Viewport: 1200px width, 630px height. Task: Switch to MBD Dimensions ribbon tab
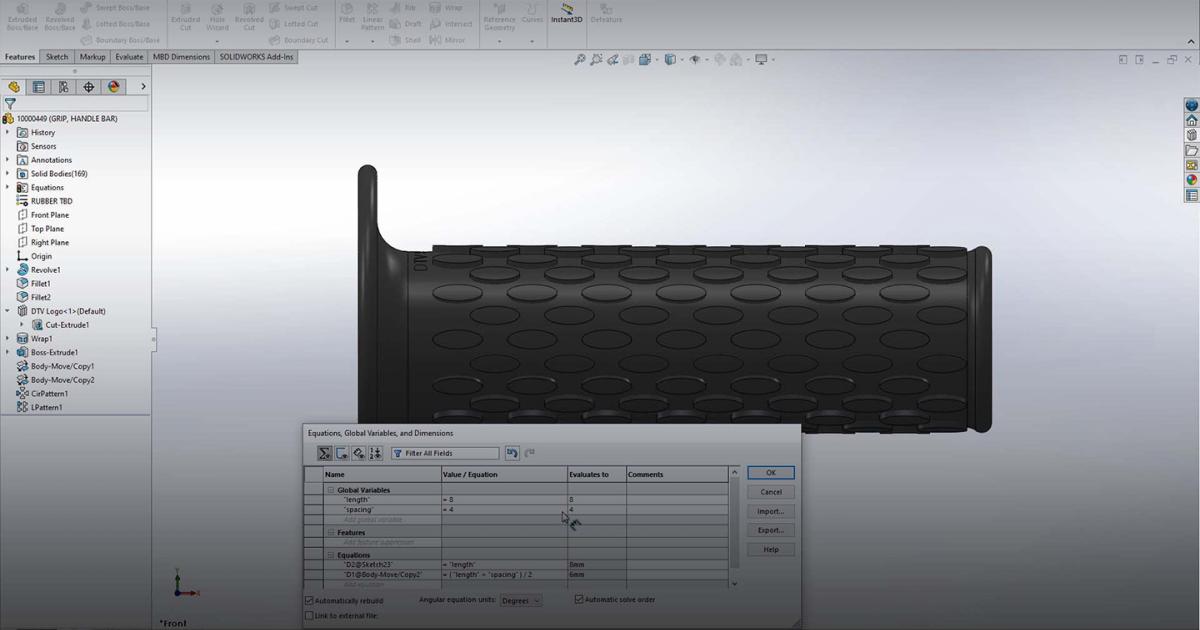click(182, 57)
